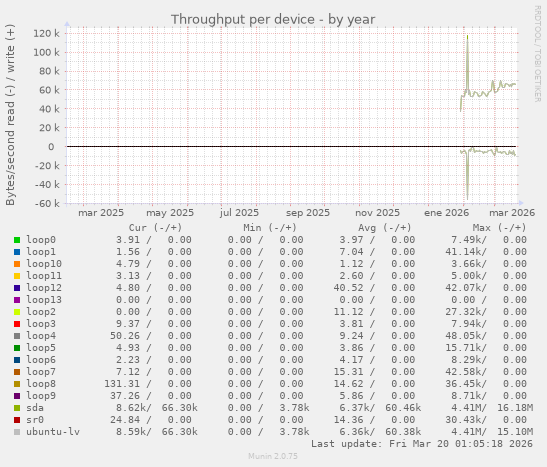Image resolution: width=547 pixels, height=467 pixels.
Task: Select the loop10 legend label
Action: (44, 264)
